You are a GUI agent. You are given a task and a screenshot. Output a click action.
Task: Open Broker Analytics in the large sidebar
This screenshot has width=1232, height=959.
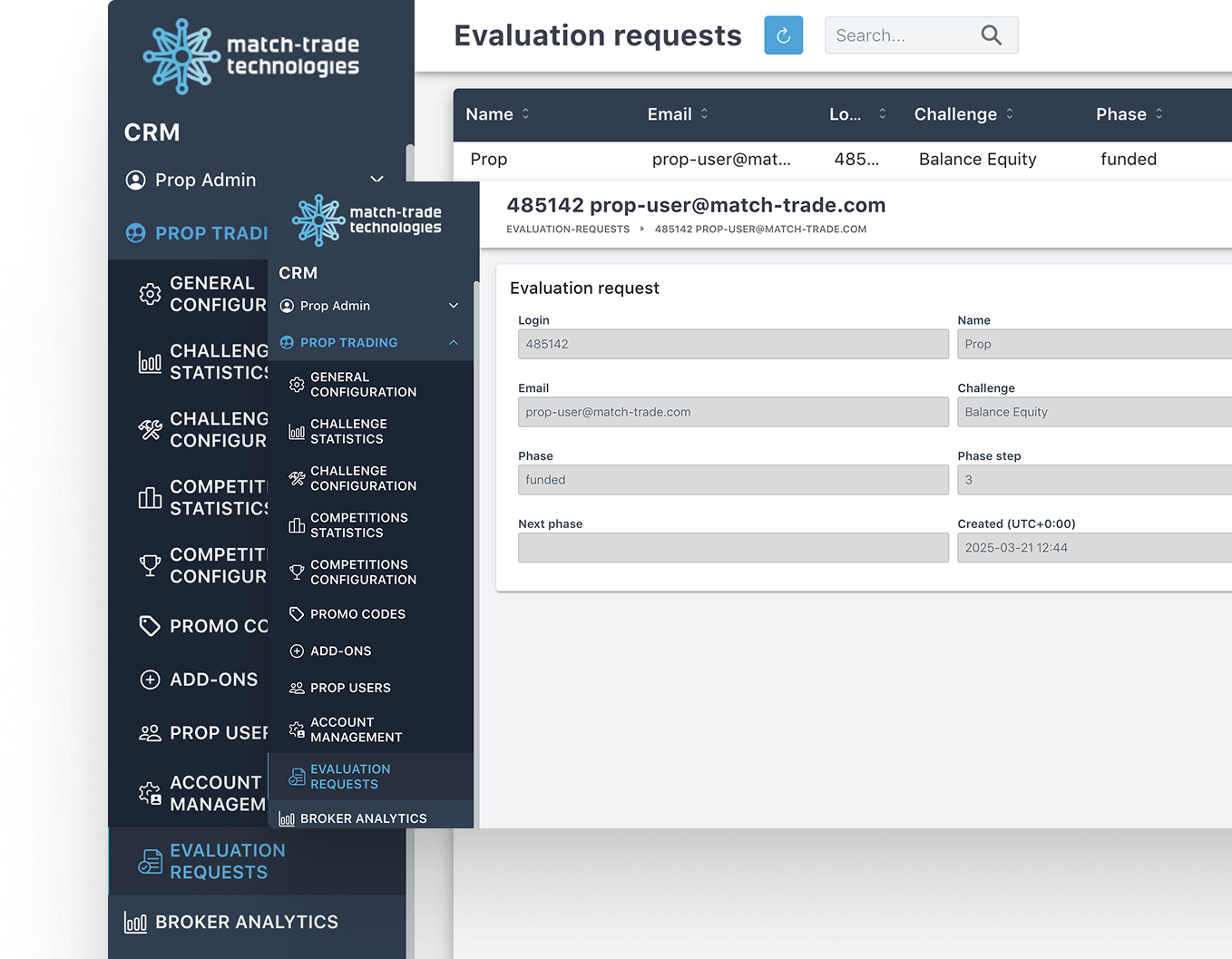coord(246,923)
